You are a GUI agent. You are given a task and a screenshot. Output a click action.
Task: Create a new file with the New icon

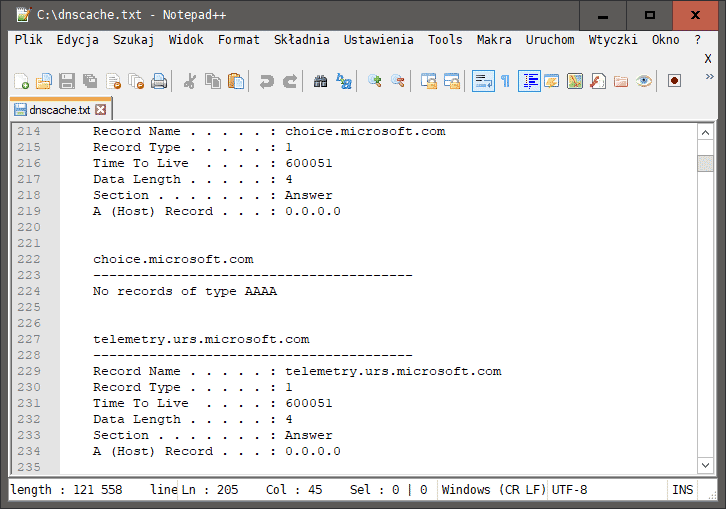[21, 81]
